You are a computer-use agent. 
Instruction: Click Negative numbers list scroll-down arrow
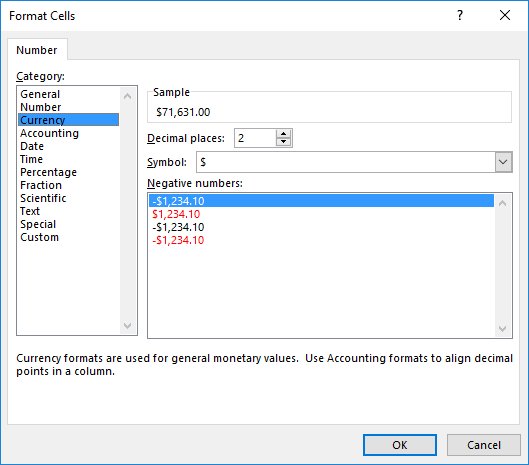click(502, 329)
